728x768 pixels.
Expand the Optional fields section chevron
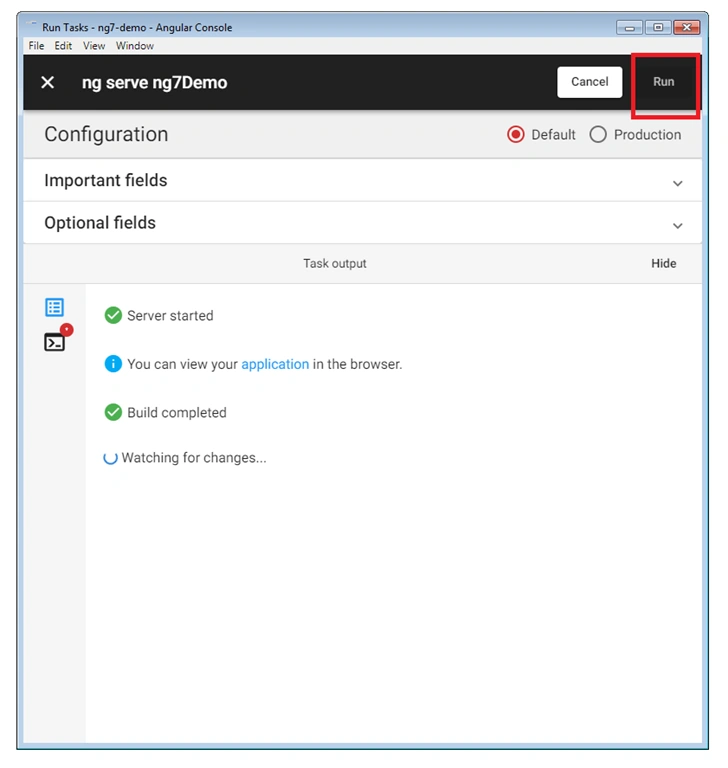tap(678, 226)
